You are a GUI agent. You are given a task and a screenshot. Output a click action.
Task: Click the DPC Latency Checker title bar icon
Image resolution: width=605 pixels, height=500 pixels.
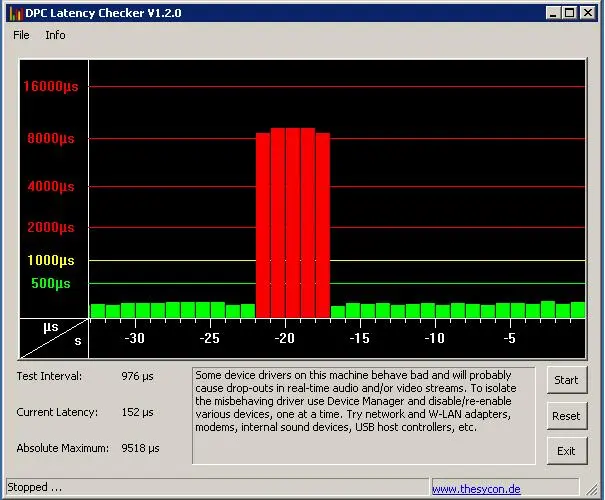click(x=13, y=12)
